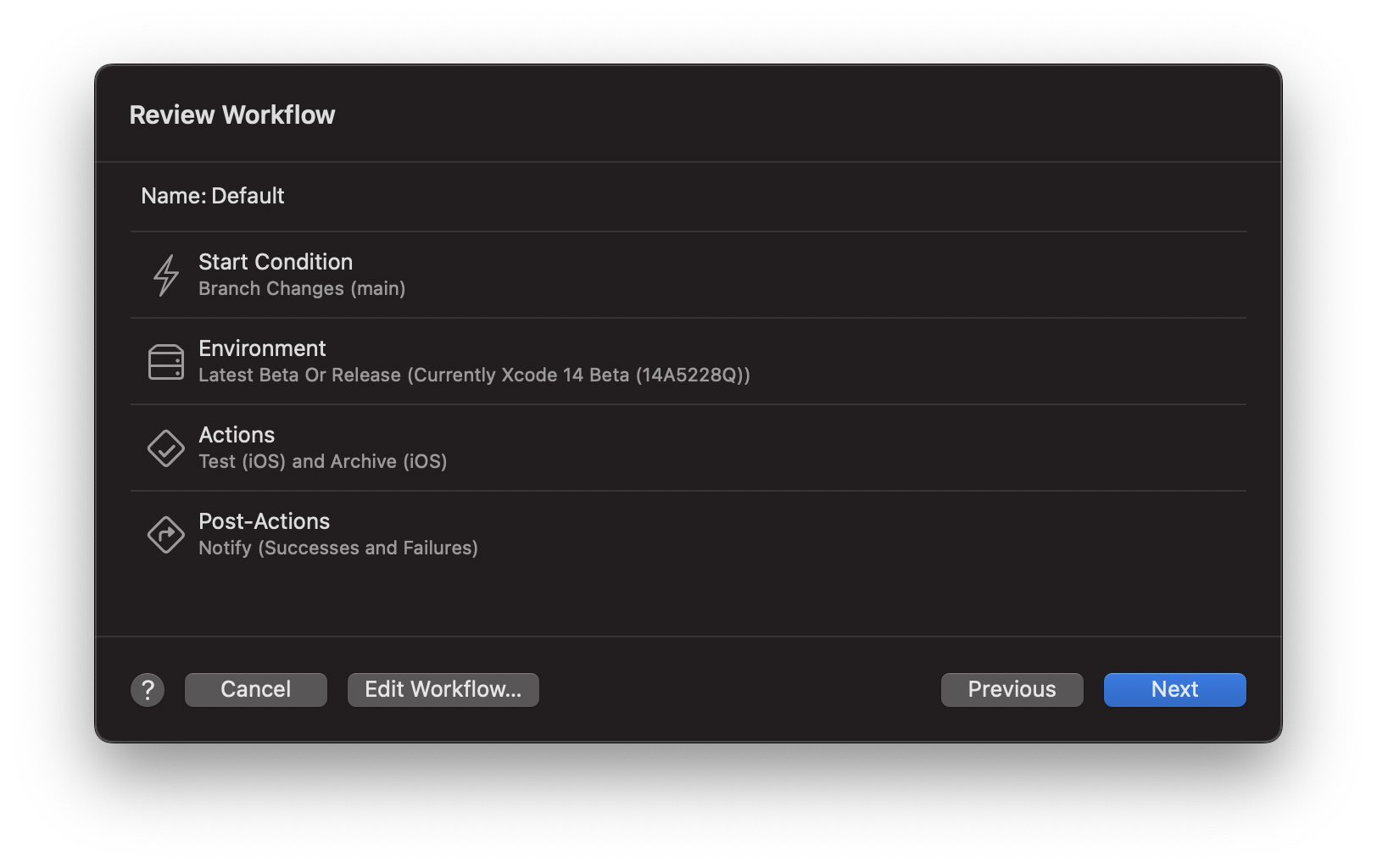
Task: Go back with the Previous button
Action: pyautogui.click(x=1012, y=690)
